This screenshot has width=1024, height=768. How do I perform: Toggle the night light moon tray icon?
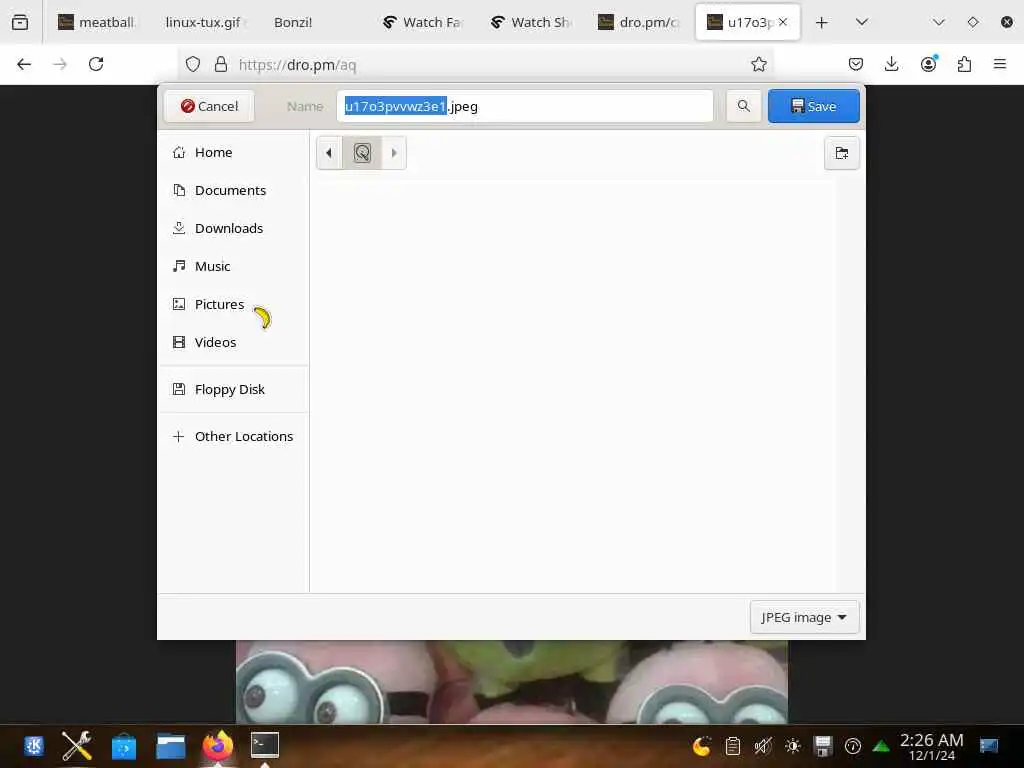[701, 746]
